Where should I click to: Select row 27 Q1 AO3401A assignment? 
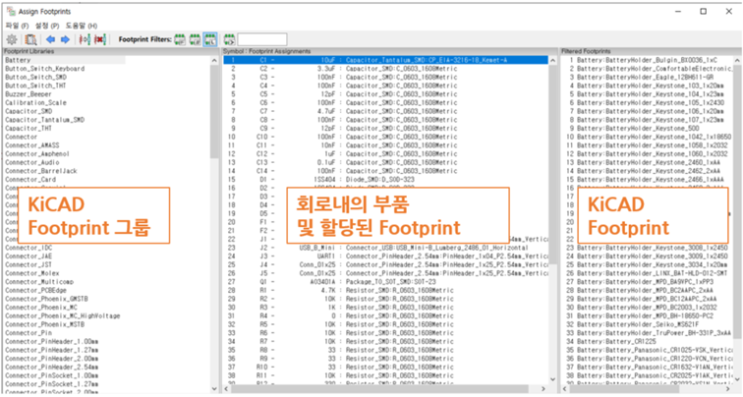click(x=386, y=282)
